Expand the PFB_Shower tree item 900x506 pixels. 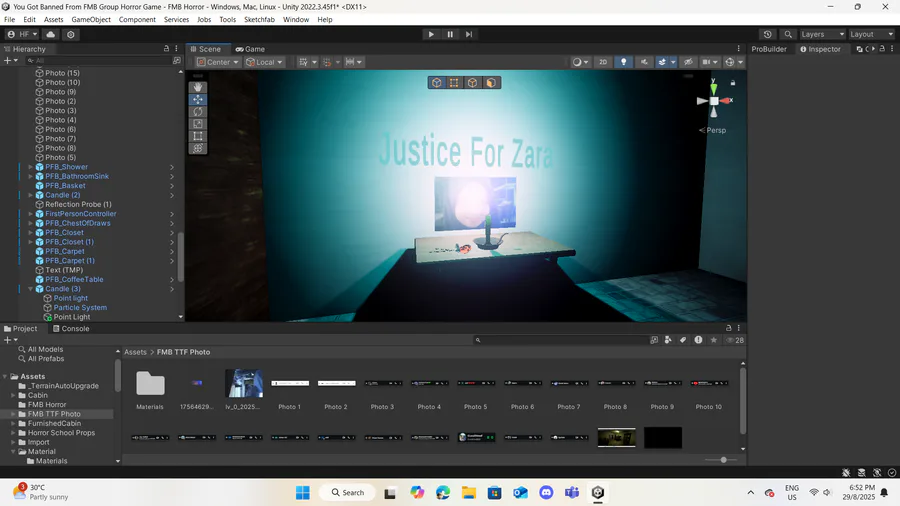coord(30,167)
